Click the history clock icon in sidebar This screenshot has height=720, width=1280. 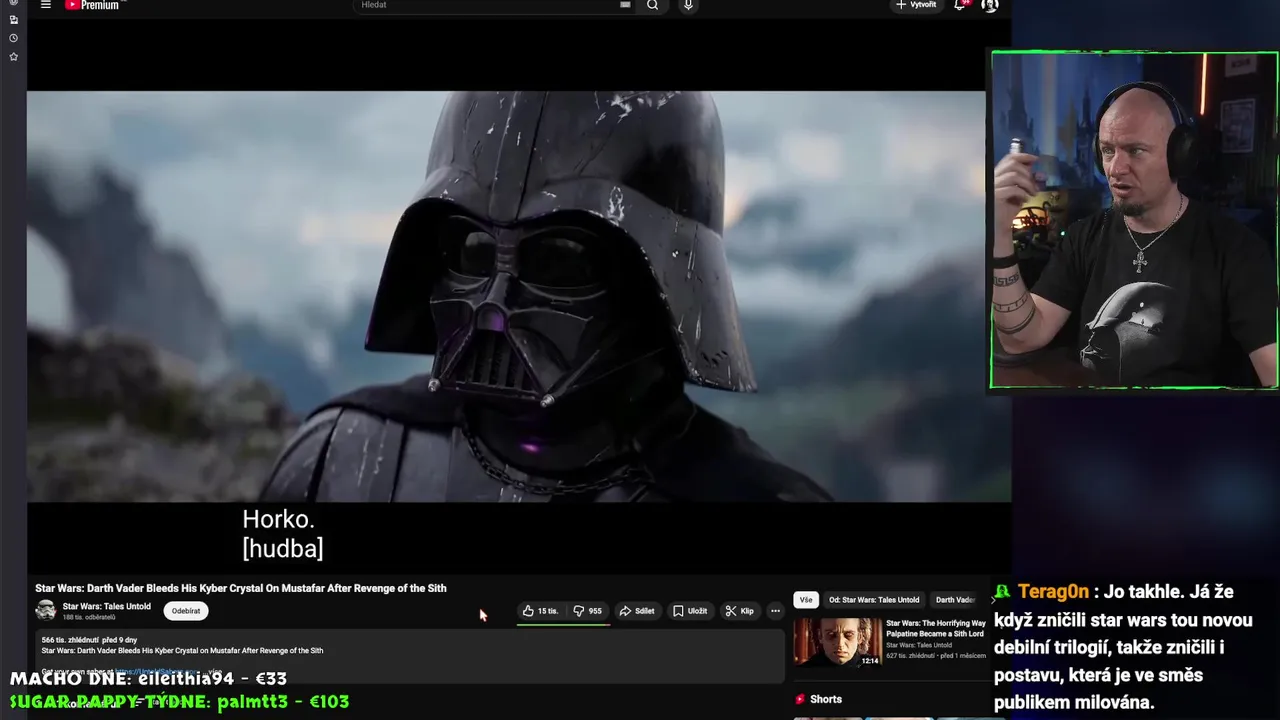(x=13, y=38)
